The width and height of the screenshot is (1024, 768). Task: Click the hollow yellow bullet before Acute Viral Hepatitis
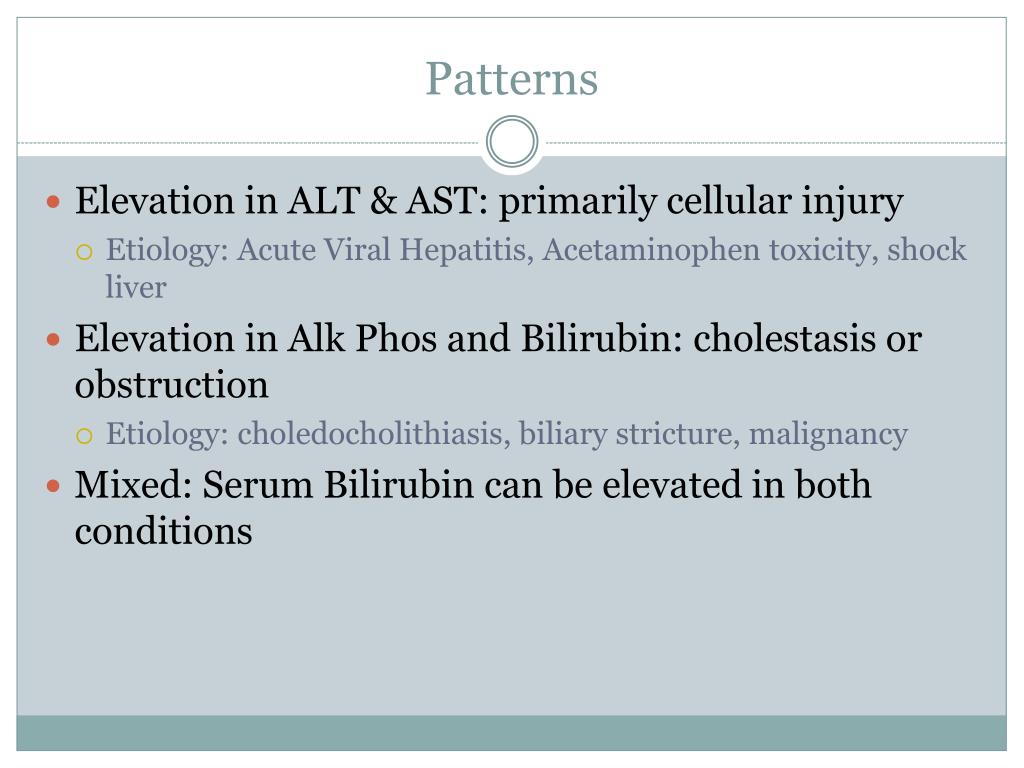pos(84,252)
